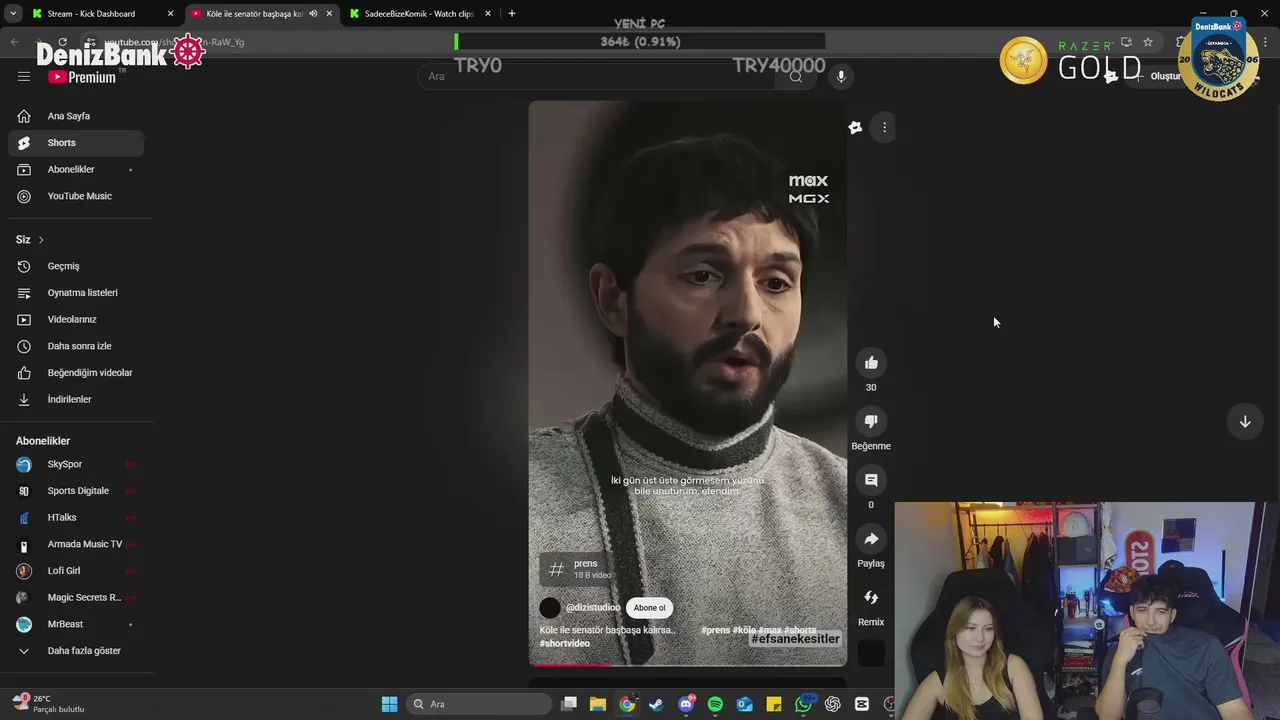This screenshot has height=720, width=1280.
Task: Open Videolarınız in sidebar
Action: pyautogui.click(x=76, y=319)
